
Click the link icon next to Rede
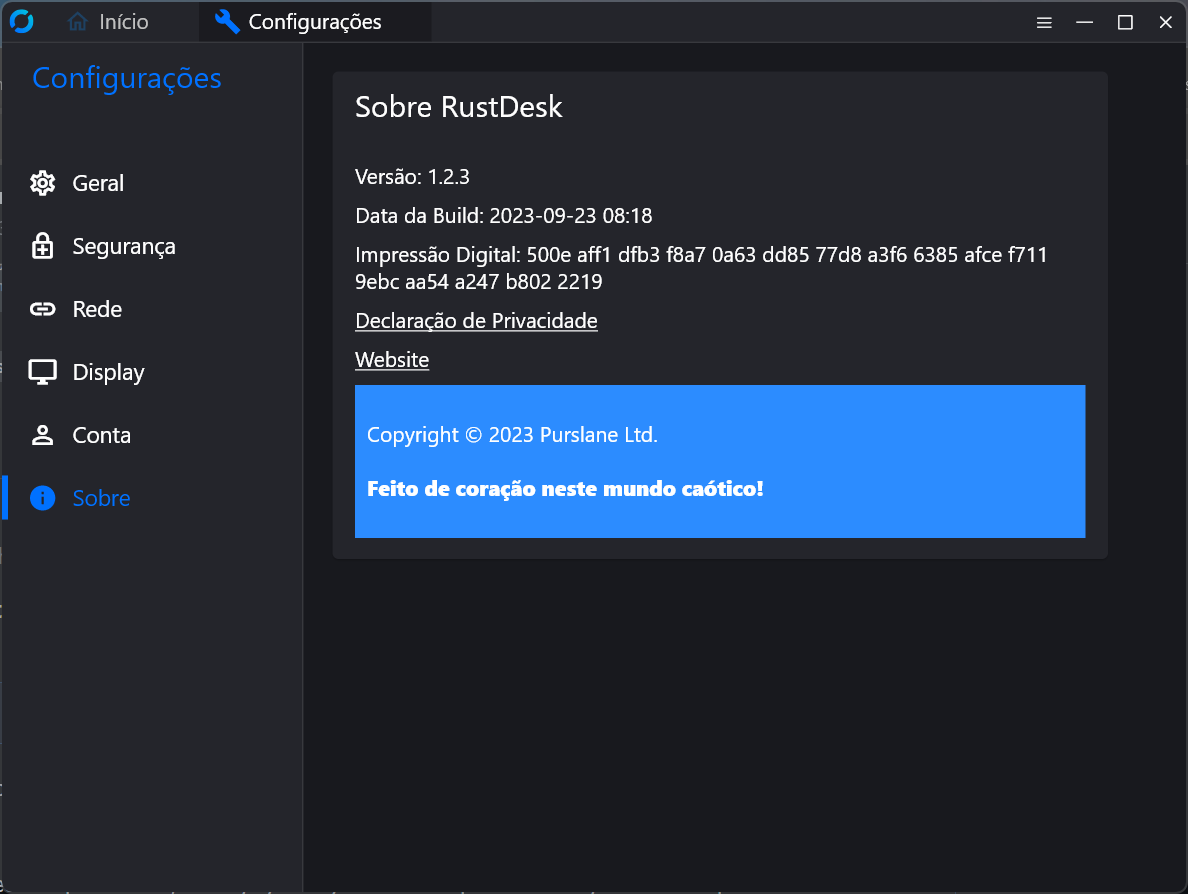[x=42, y=309]
